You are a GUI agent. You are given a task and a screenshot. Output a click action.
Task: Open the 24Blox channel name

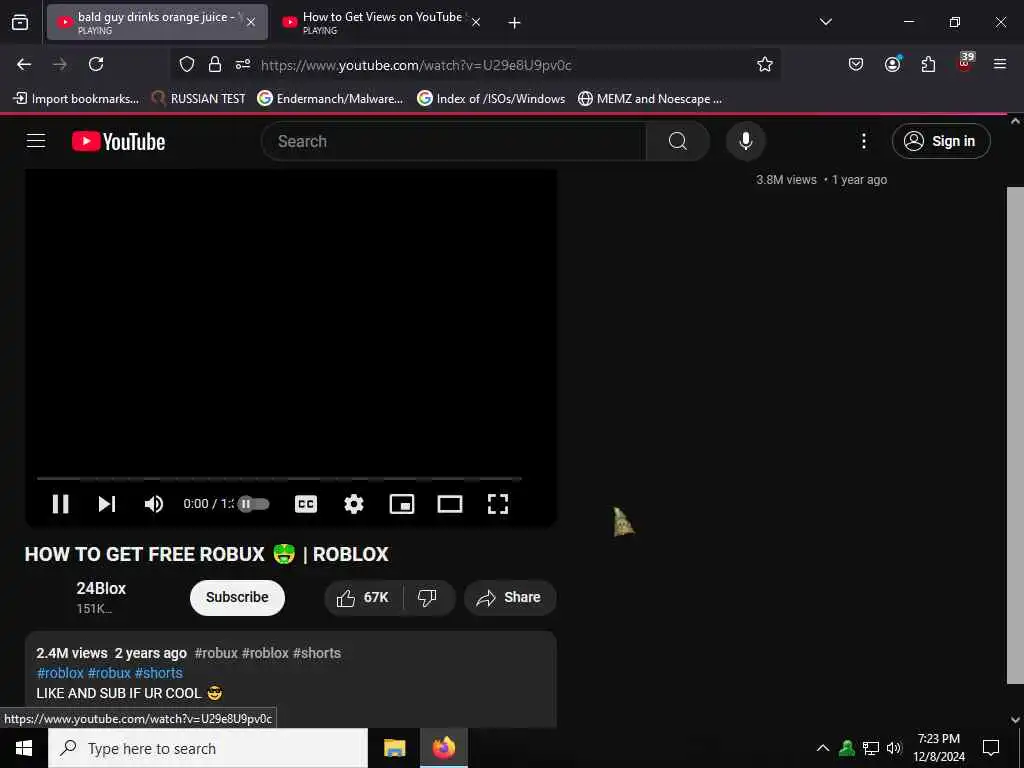click(x=101, y=588)
